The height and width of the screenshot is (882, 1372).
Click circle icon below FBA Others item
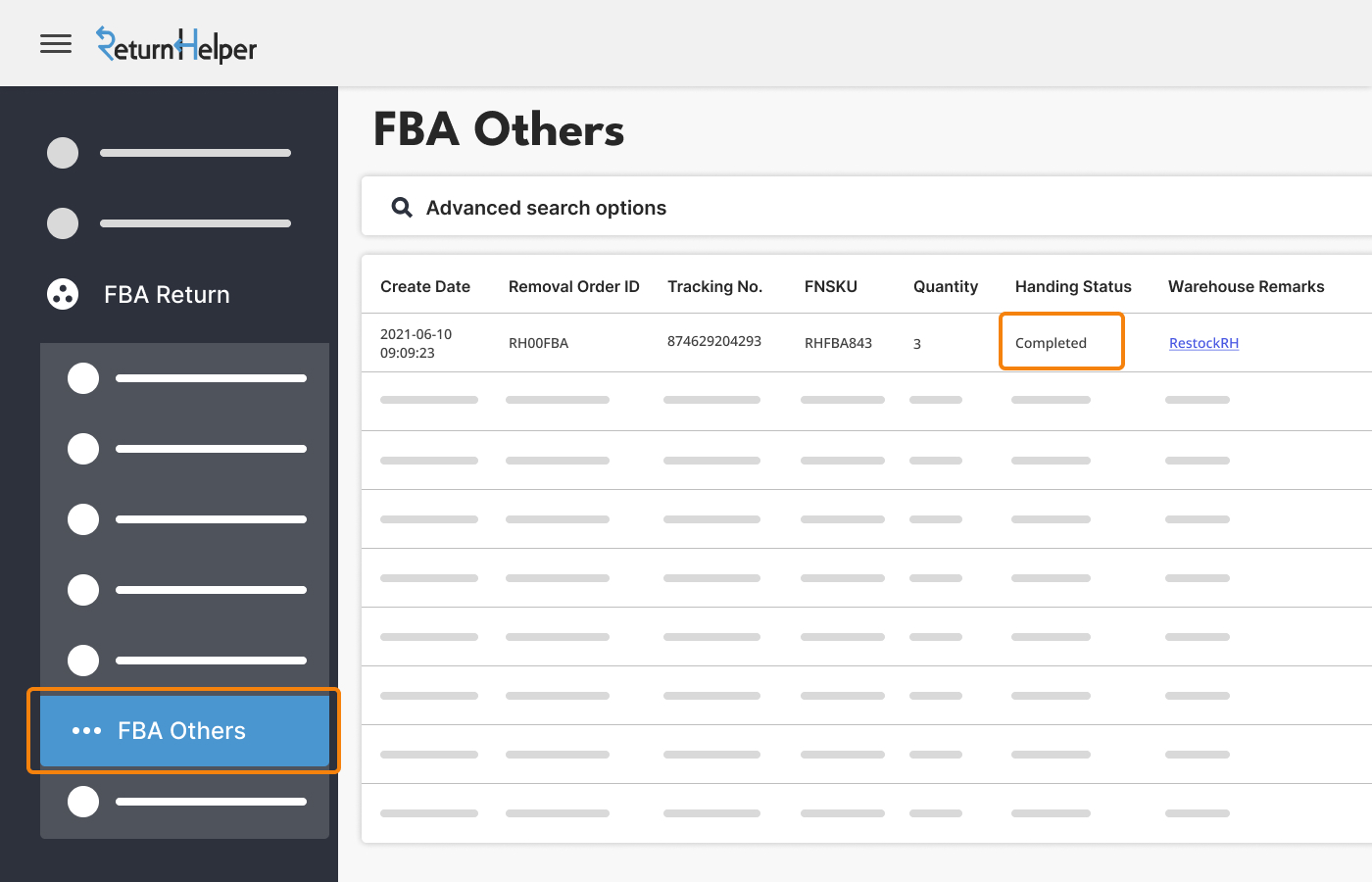pyautogui.click(x=83, y=802)
